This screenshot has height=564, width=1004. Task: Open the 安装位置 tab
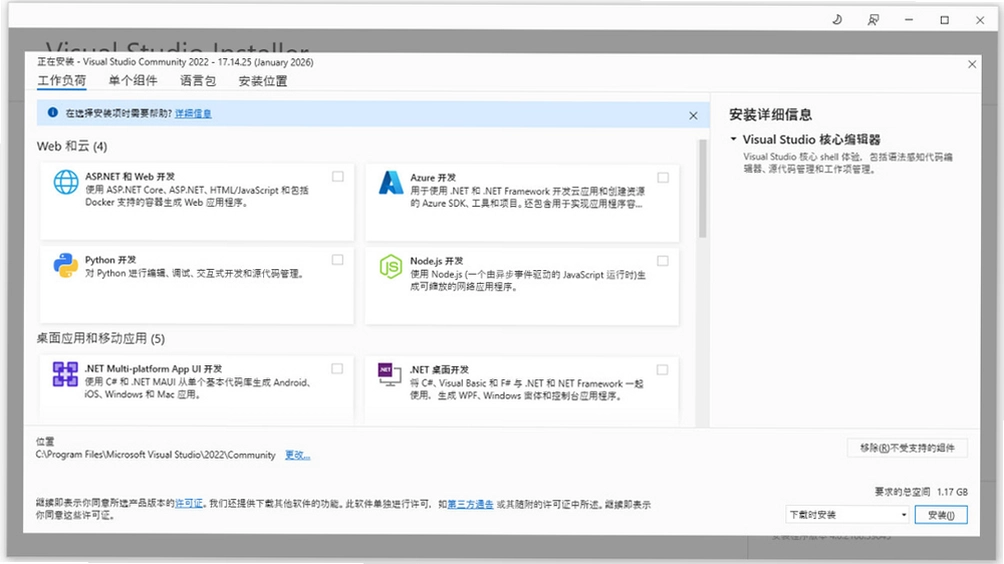263,81
